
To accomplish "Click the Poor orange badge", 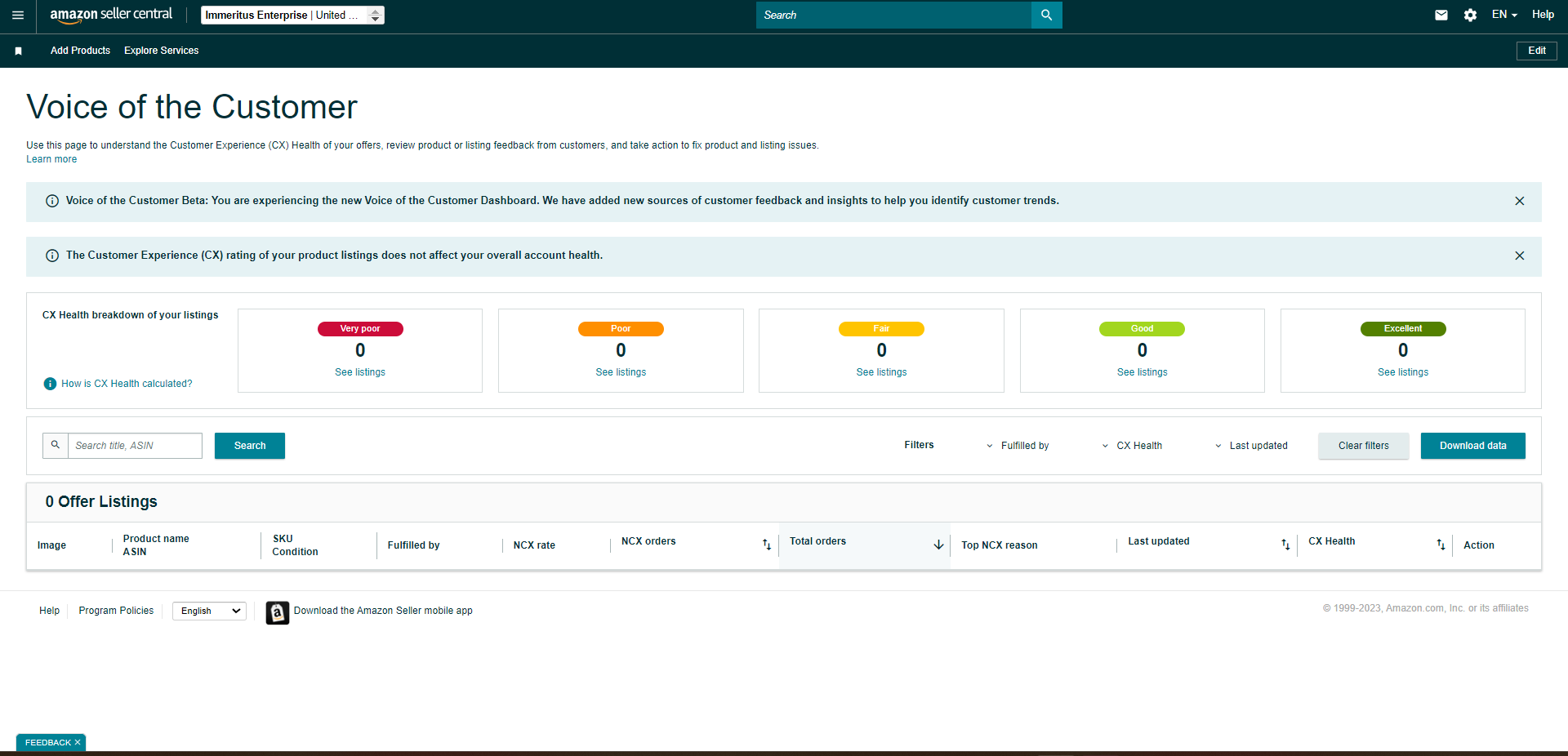I will [x=621, y=329].
